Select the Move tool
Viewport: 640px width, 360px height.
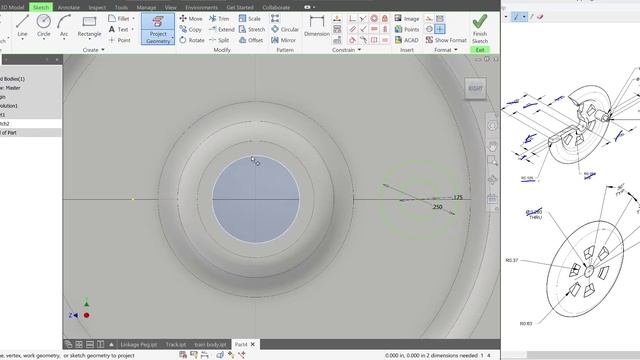pyautogui.click(x=191, y=19)
